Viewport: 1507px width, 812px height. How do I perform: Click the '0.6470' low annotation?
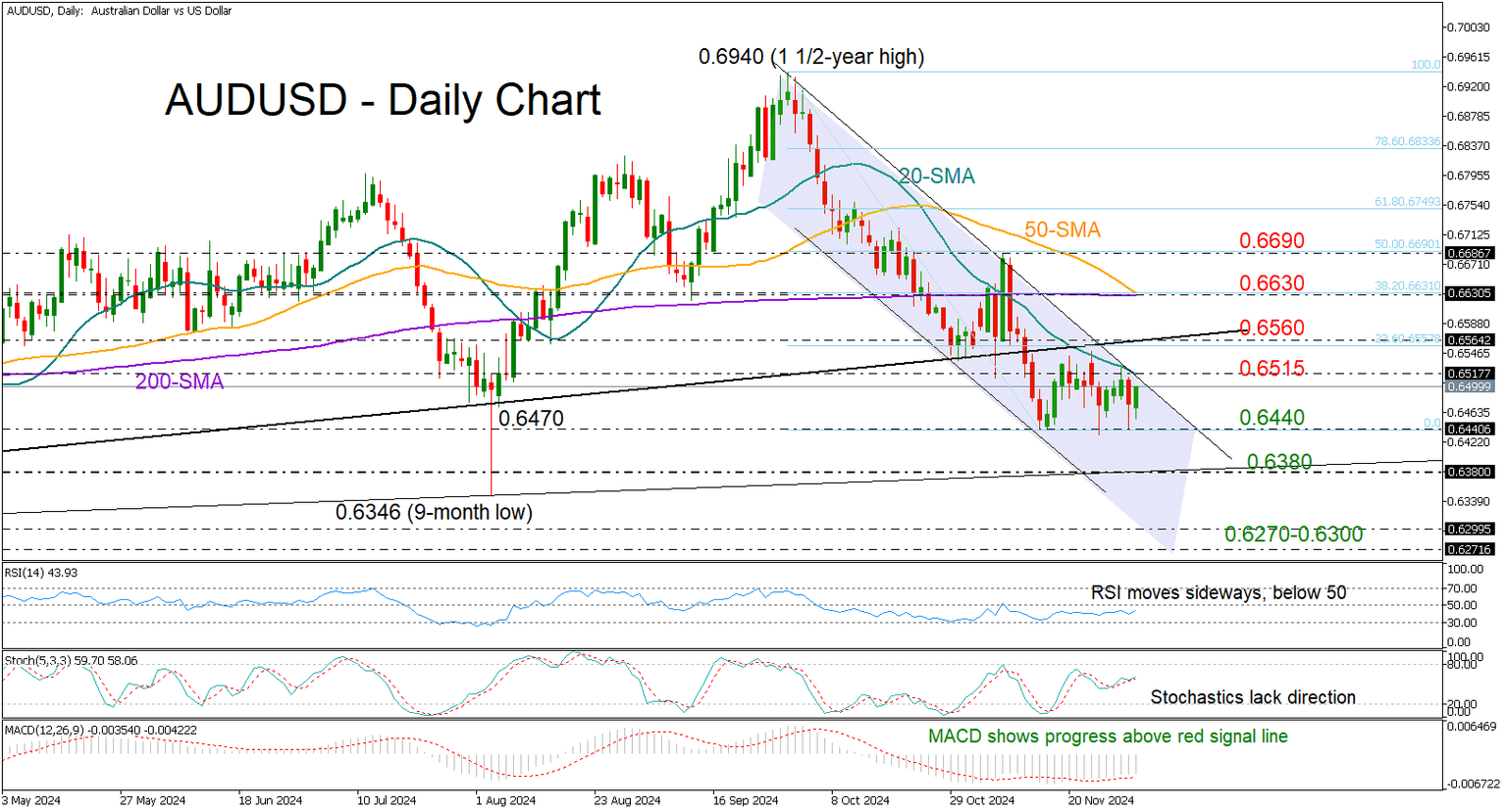point(531,419)
